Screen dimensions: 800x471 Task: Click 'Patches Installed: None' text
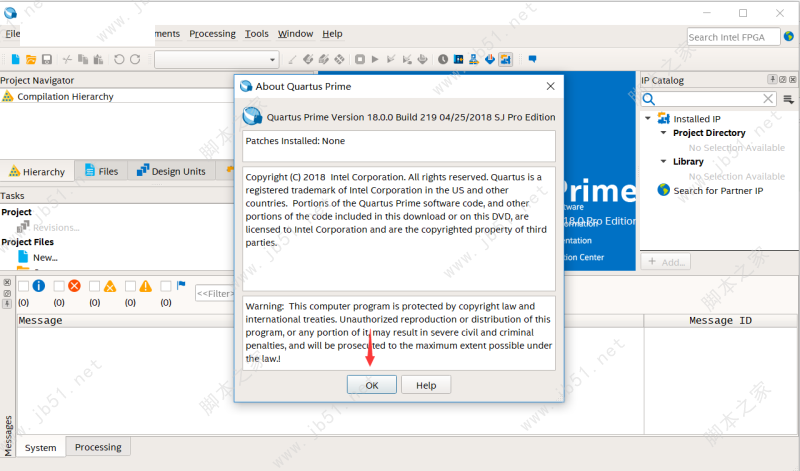coord(295,141)
